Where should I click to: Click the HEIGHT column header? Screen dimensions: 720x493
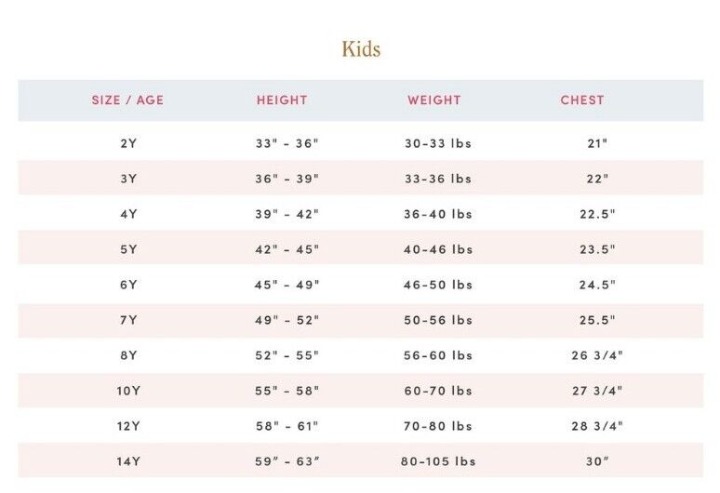(282, 100)
